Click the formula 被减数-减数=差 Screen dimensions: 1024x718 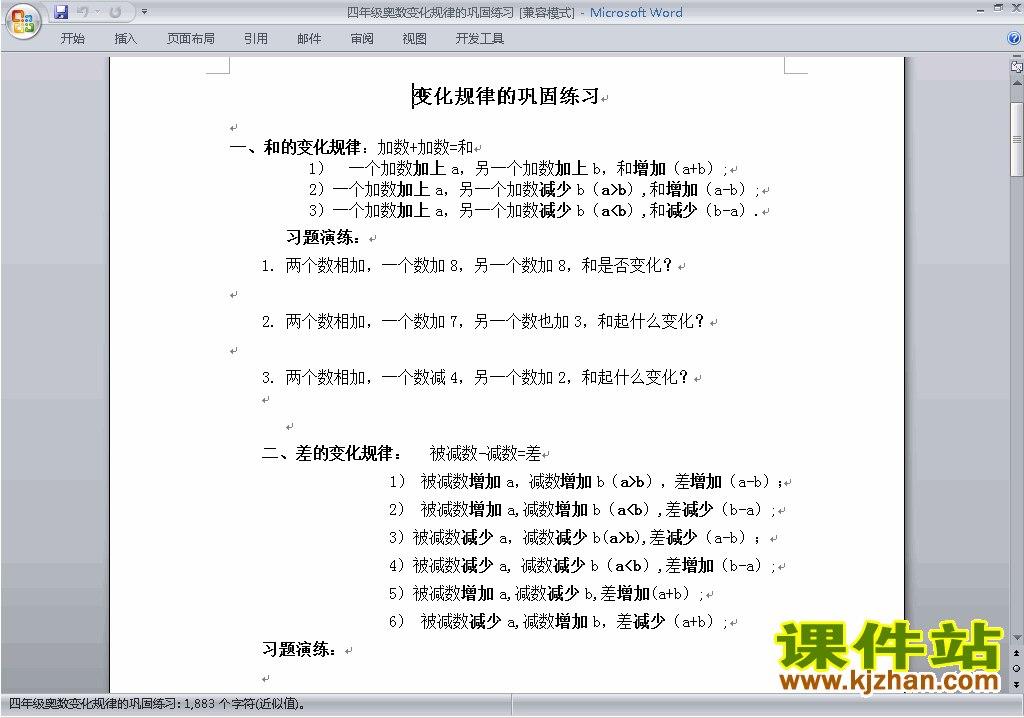tap(485, 453)
